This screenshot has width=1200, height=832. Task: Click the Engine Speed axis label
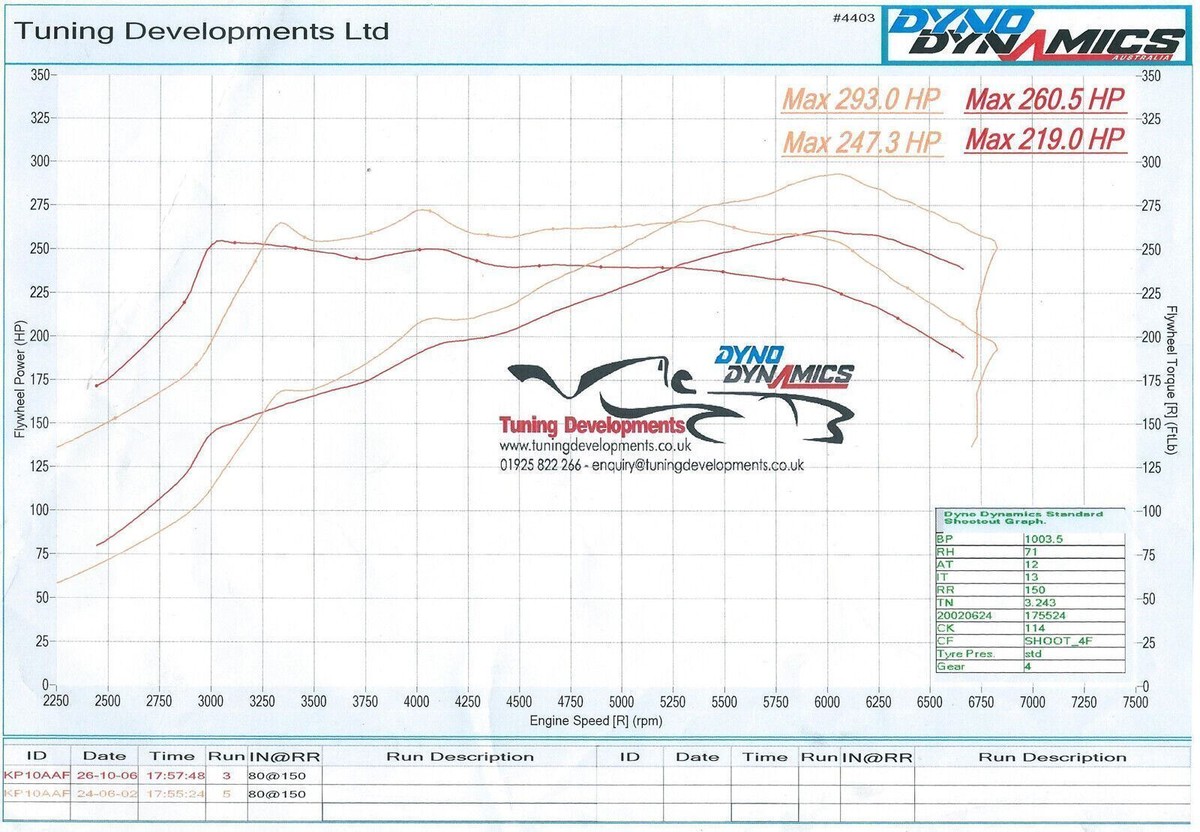pos(598,720)
